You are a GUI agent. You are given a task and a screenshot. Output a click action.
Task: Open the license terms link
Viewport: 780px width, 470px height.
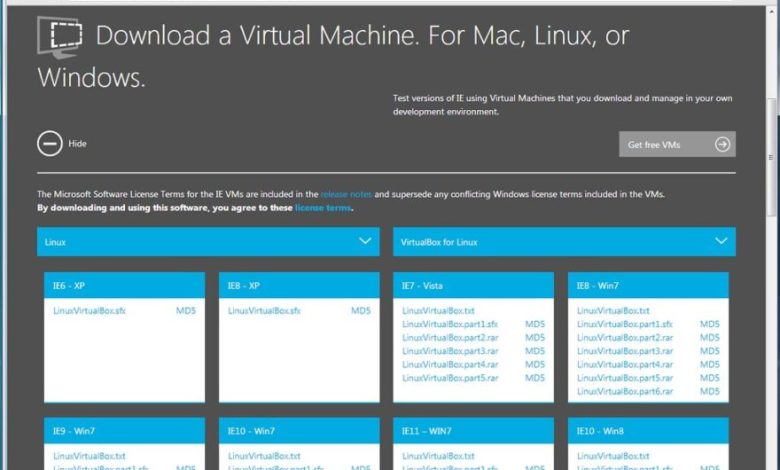point(323,208)
